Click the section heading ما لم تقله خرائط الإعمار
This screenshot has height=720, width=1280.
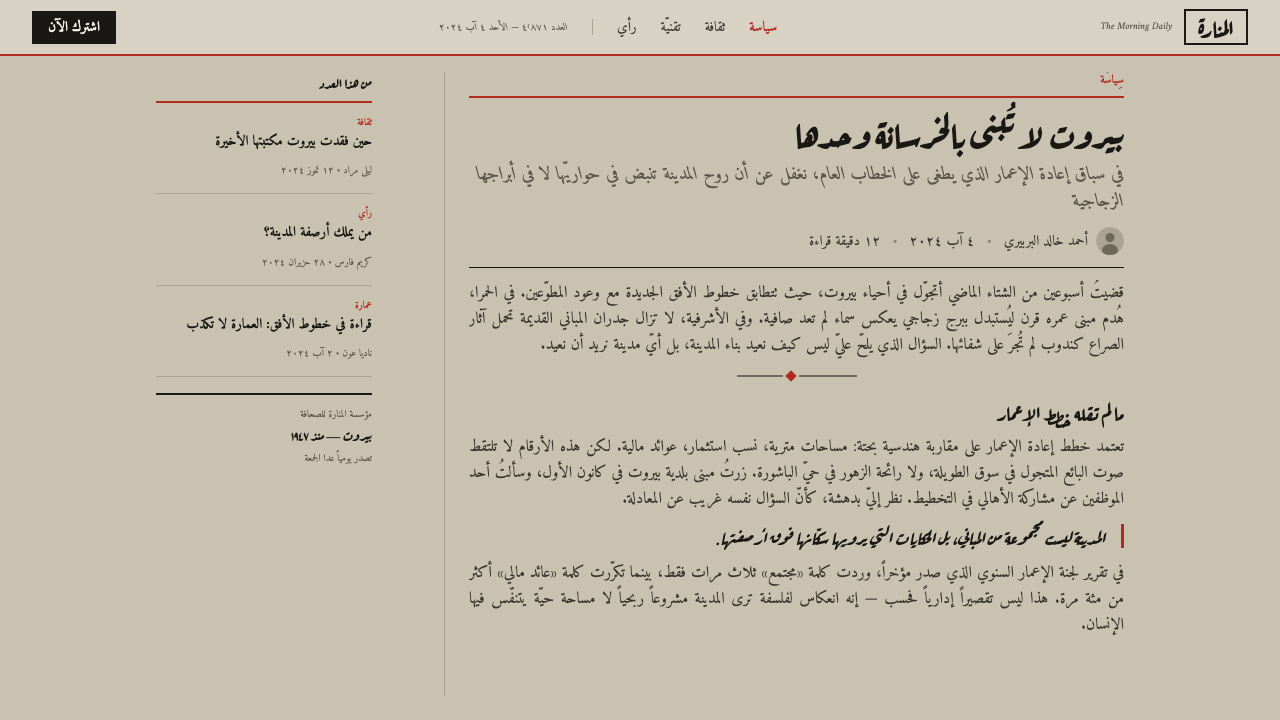1060,413
